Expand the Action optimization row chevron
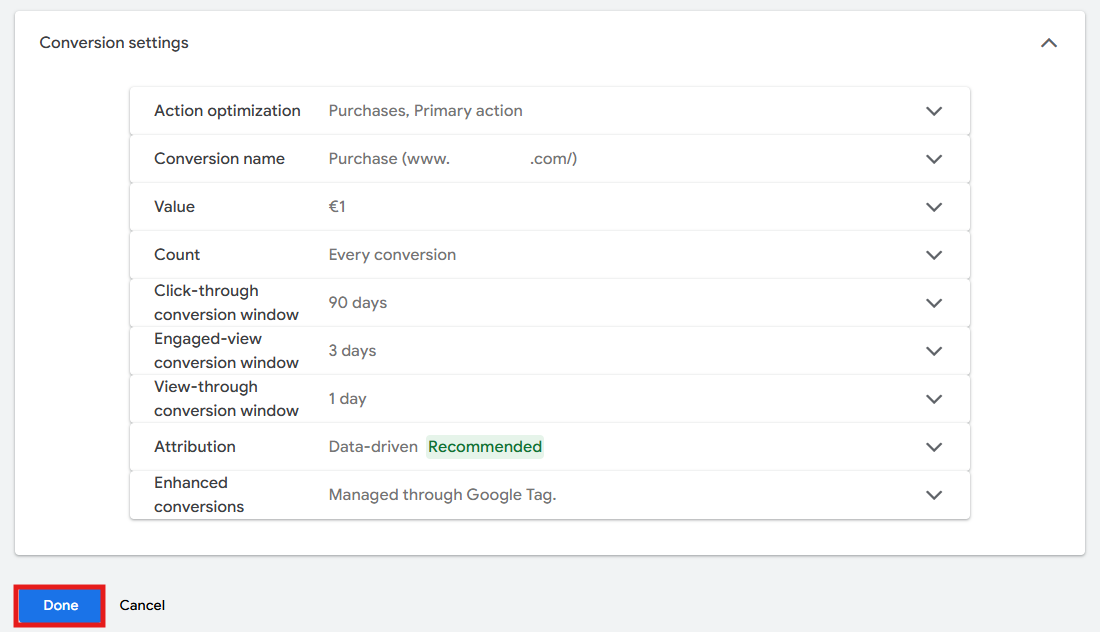 point(934,111)
